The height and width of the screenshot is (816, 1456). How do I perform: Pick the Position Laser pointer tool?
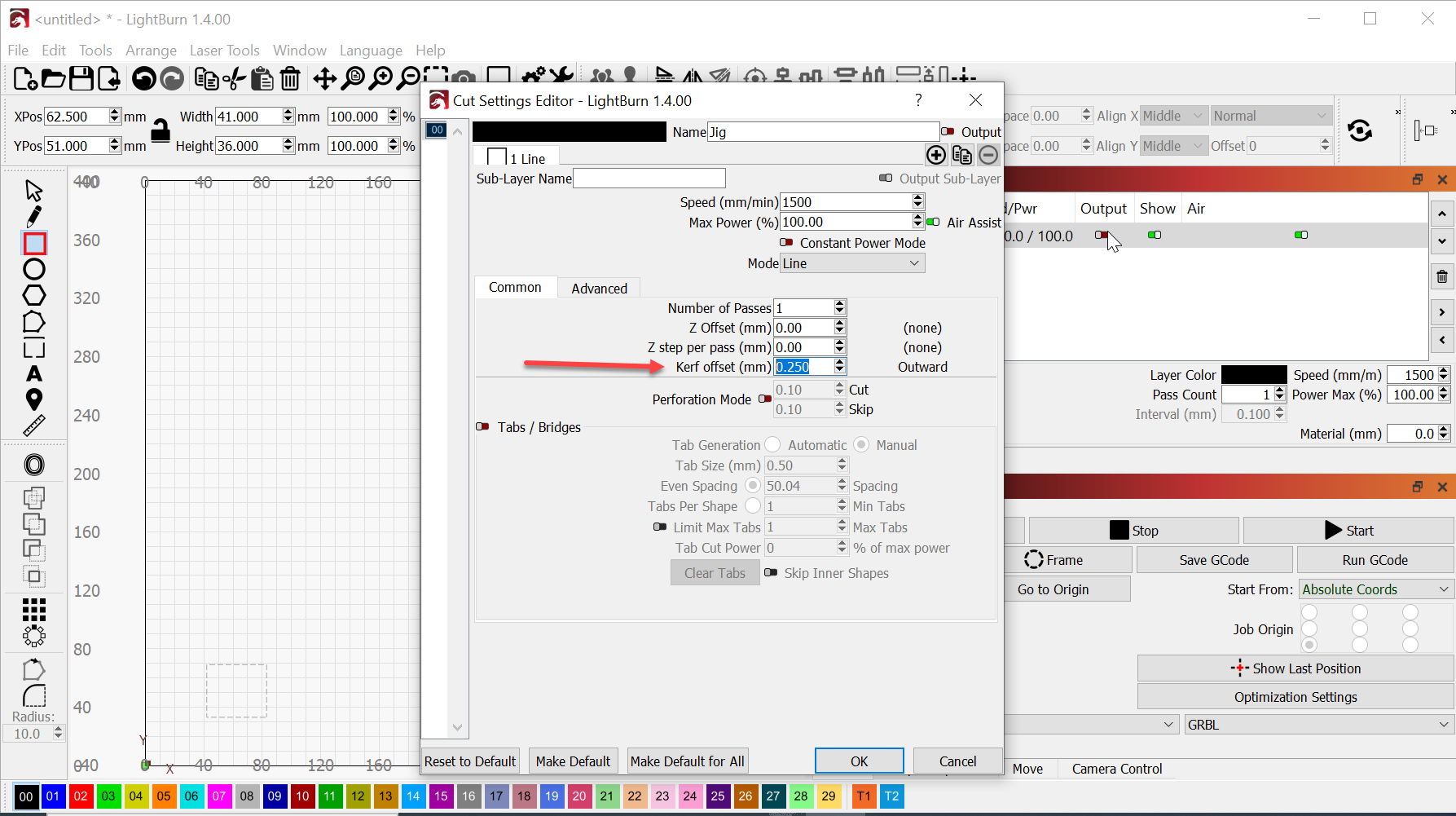coord(34,399)
